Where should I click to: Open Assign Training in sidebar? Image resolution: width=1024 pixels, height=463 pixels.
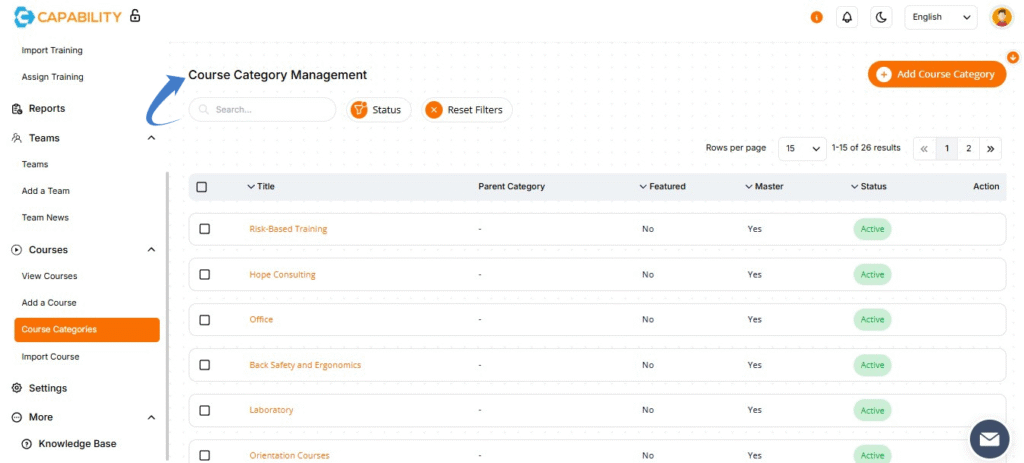click(x=52, y=77)
